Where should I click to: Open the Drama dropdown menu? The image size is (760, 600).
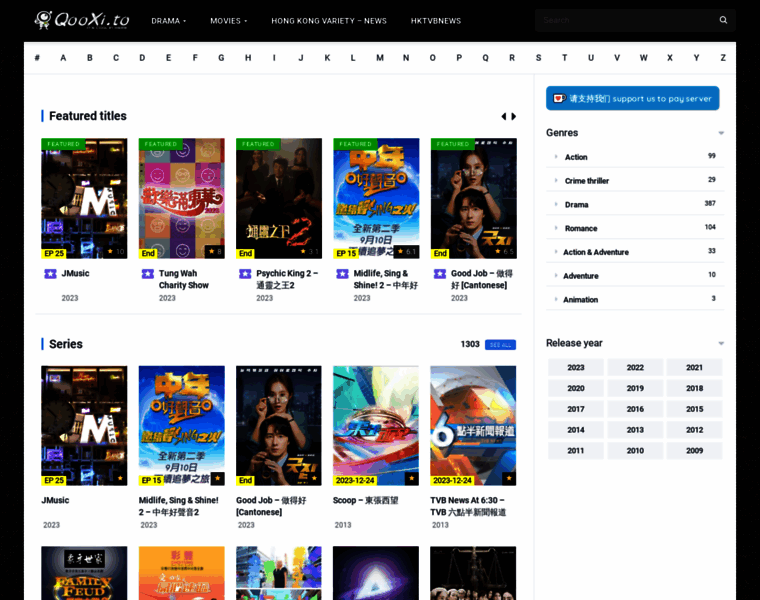pyautogui.click(x=169, y=21)
